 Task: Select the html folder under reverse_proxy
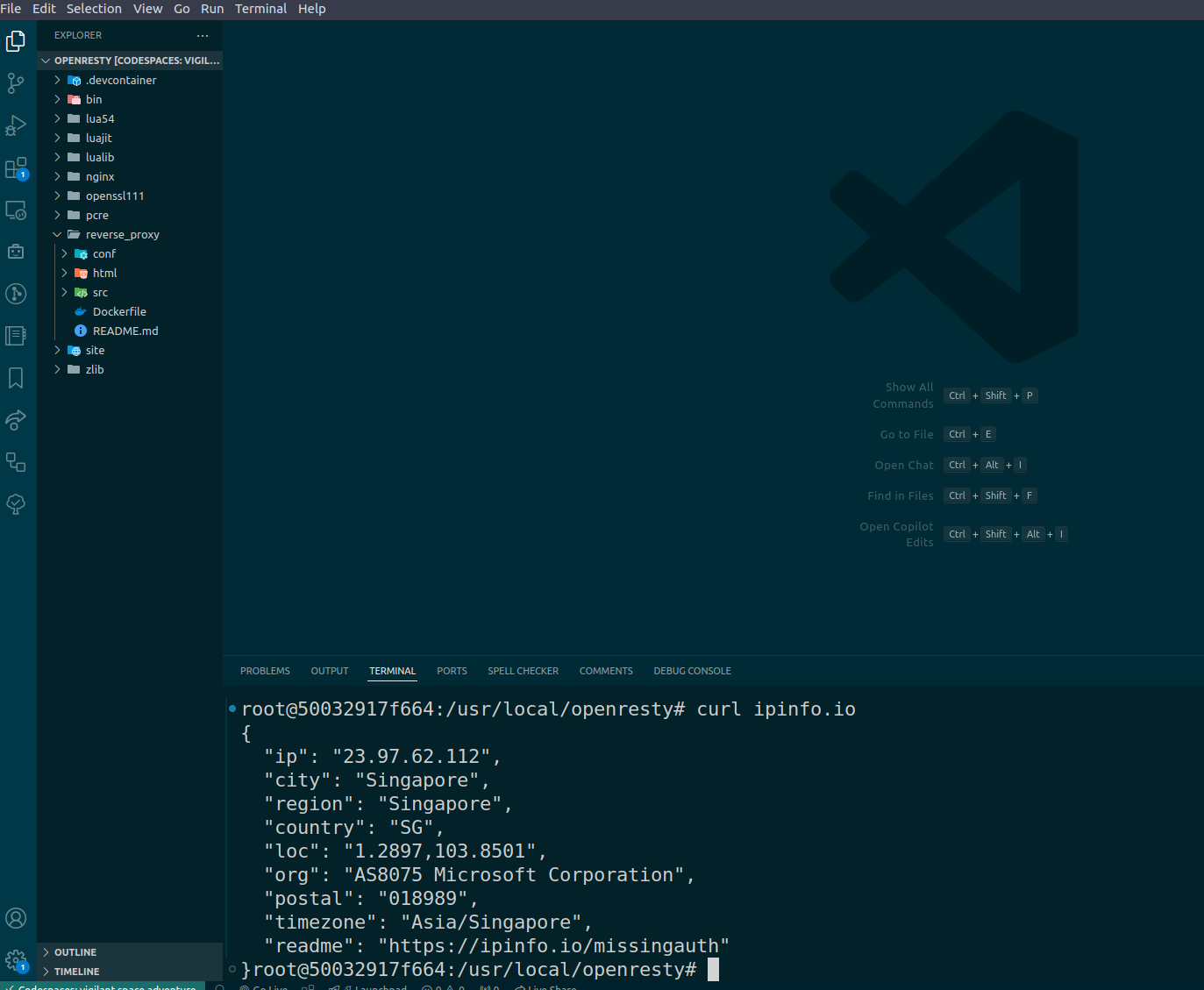coord(130,273)
